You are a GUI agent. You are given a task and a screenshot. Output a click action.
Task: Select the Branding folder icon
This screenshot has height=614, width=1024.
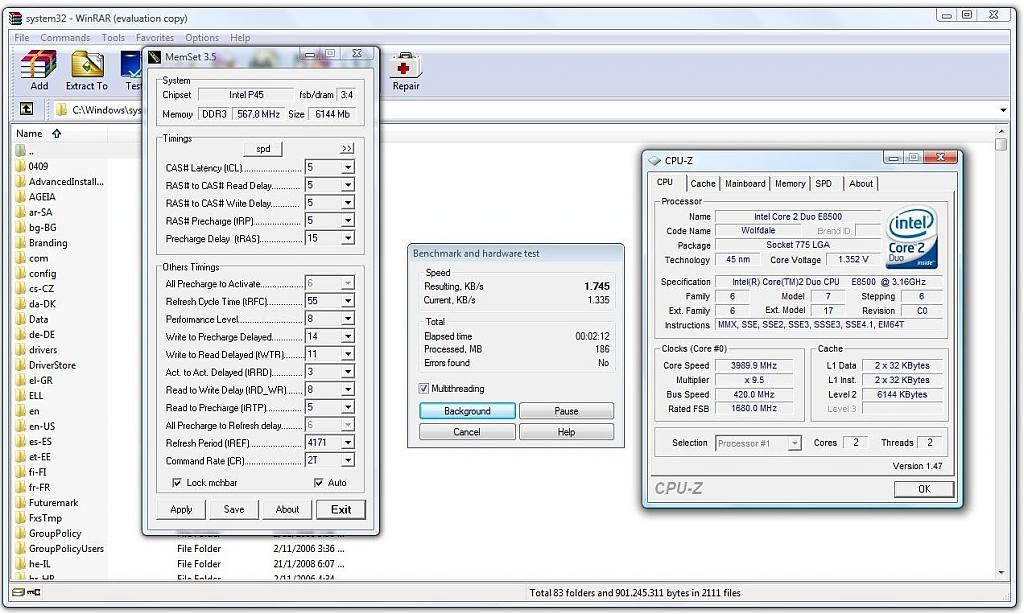[21, 242]
